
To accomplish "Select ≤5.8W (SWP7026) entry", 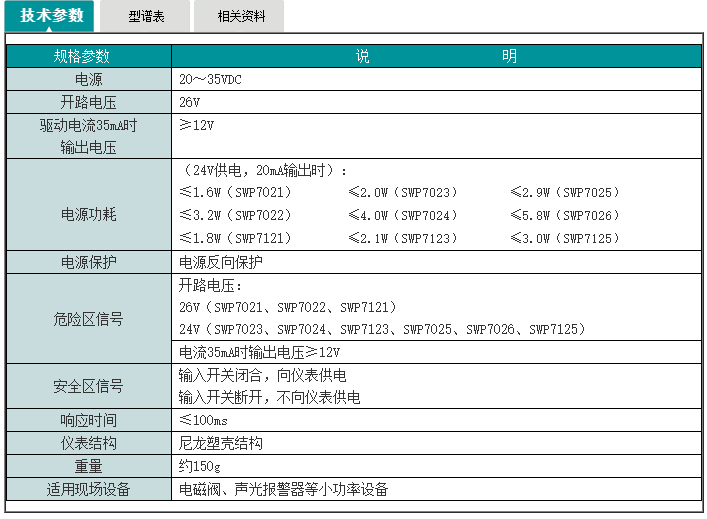I will point(565,215).
